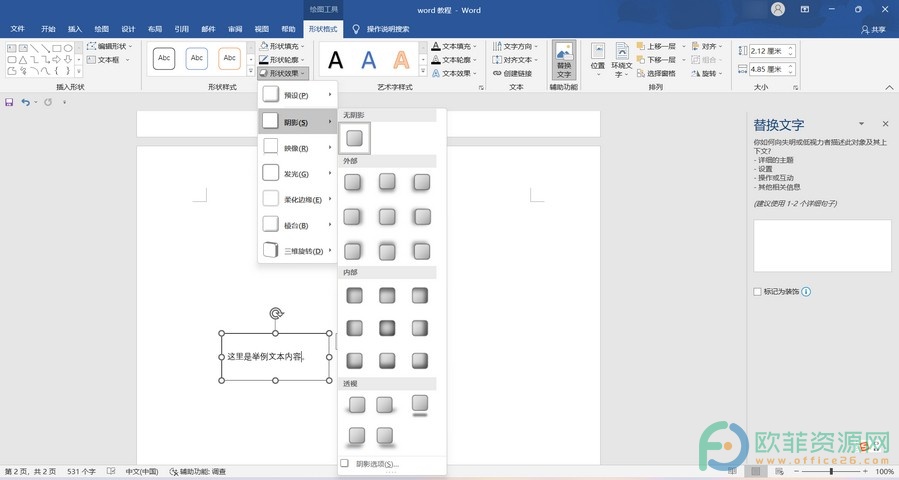Image resolution: width=899 pixels, height=480 pixels.
Task: Select the blue outlined Abc shape style
Action: coord(197,58)
